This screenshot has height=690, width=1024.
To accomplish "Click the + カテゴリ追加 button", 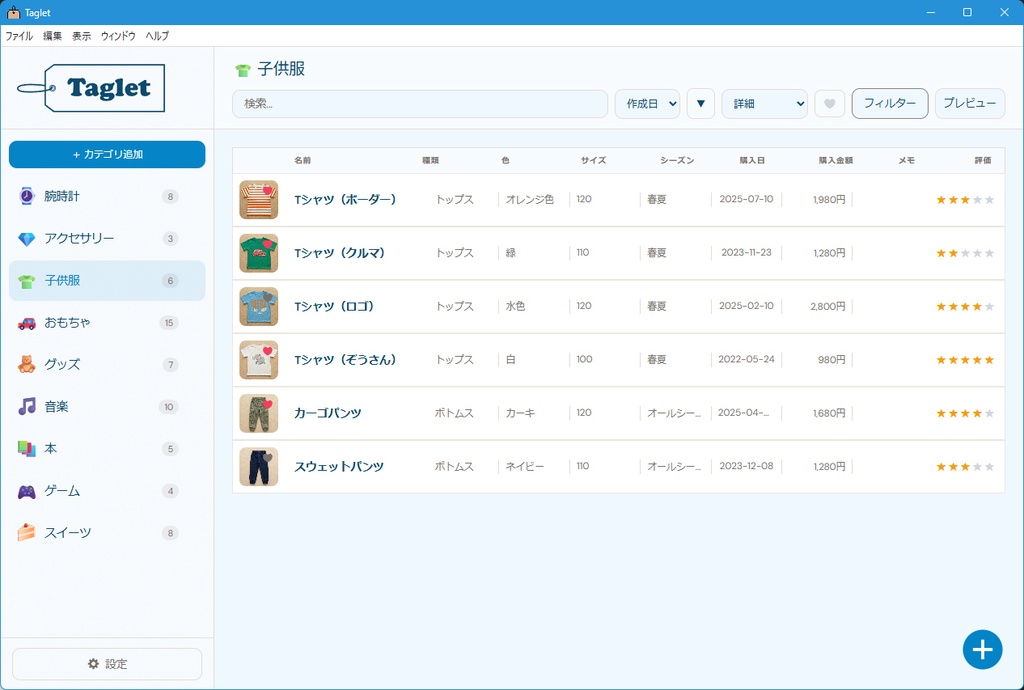I will [x=107, y=155].
